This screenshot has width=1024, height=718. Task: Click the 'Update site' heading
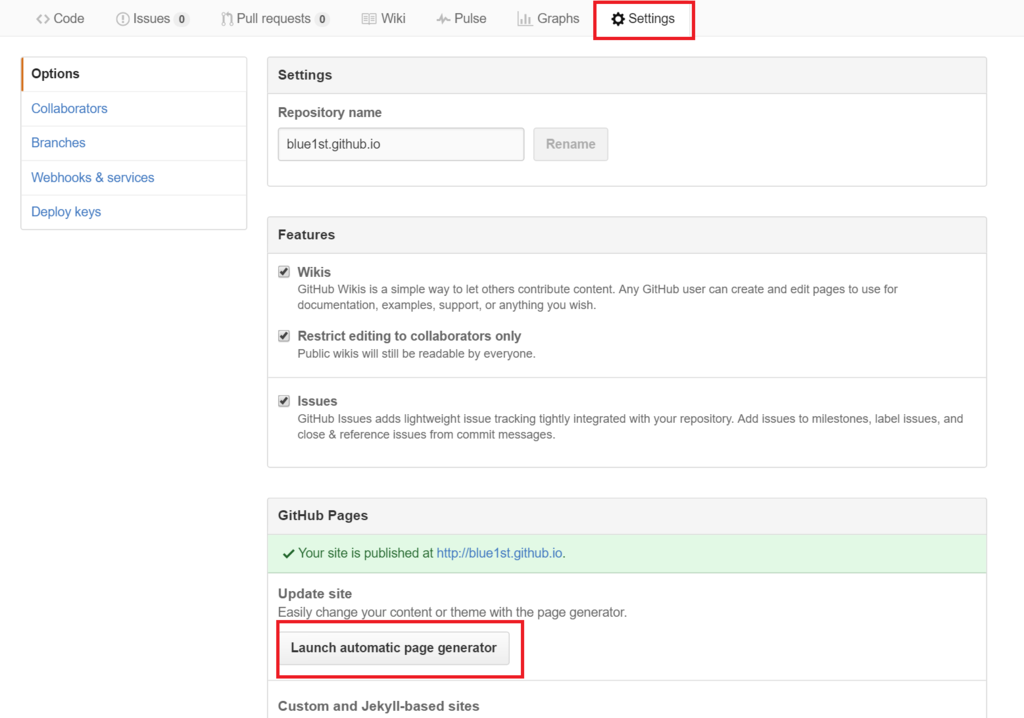[315, 594]
